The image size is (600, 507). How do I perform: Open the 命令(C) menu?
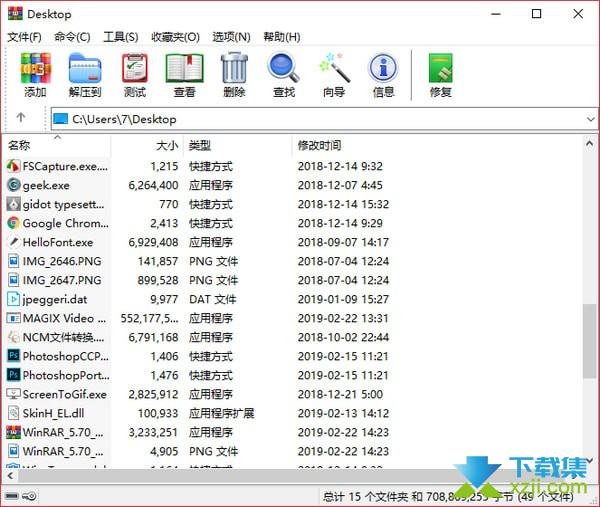tap(72, 37)
